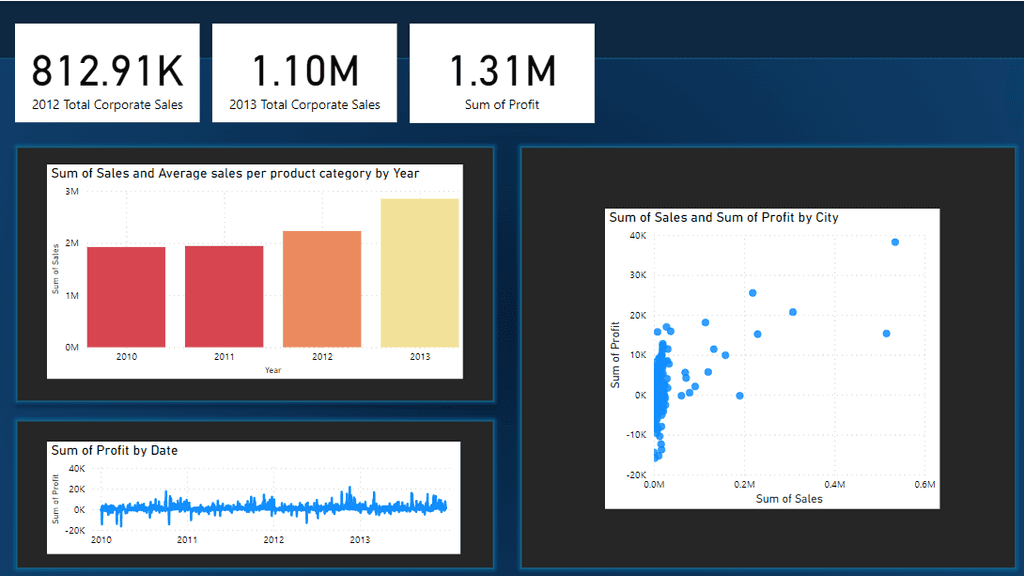Click the Sum of Sales axis label on the scatter chart
The width and height of the screenshot is (1024, 576).
(789, 499)
